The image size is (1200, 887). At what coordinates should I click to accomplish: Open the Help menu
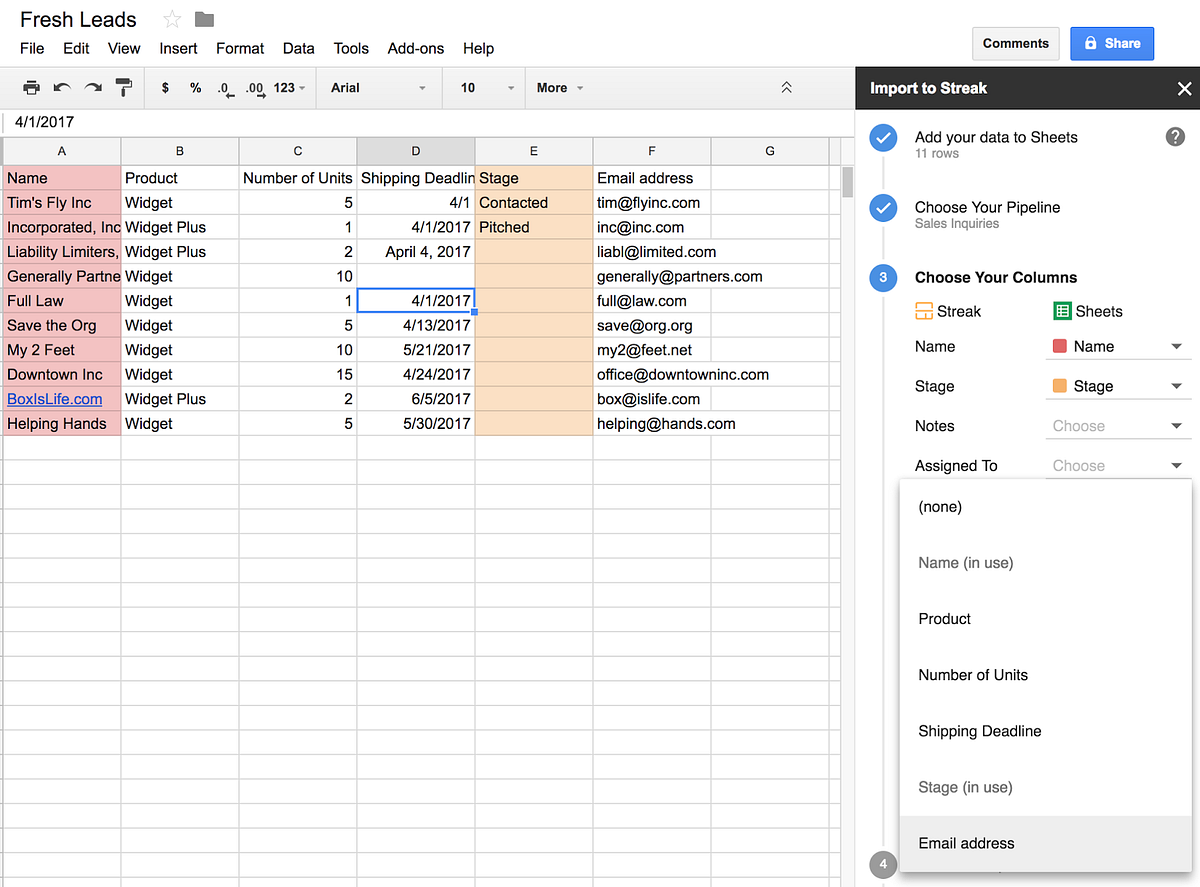click(x=478, y=48)
